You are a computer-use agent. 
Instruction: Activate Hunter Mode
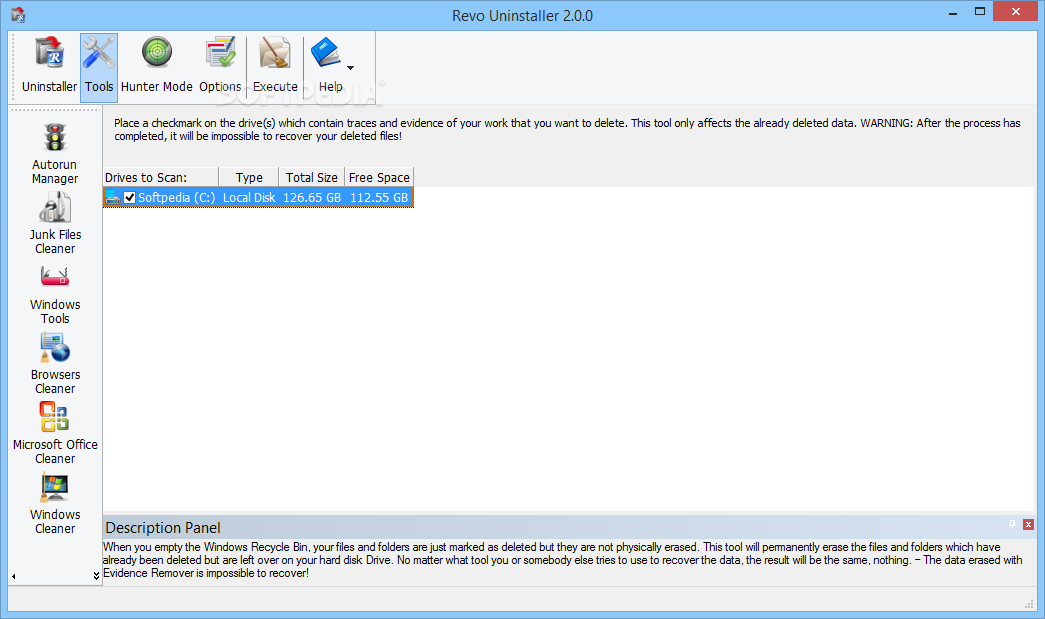157,67
